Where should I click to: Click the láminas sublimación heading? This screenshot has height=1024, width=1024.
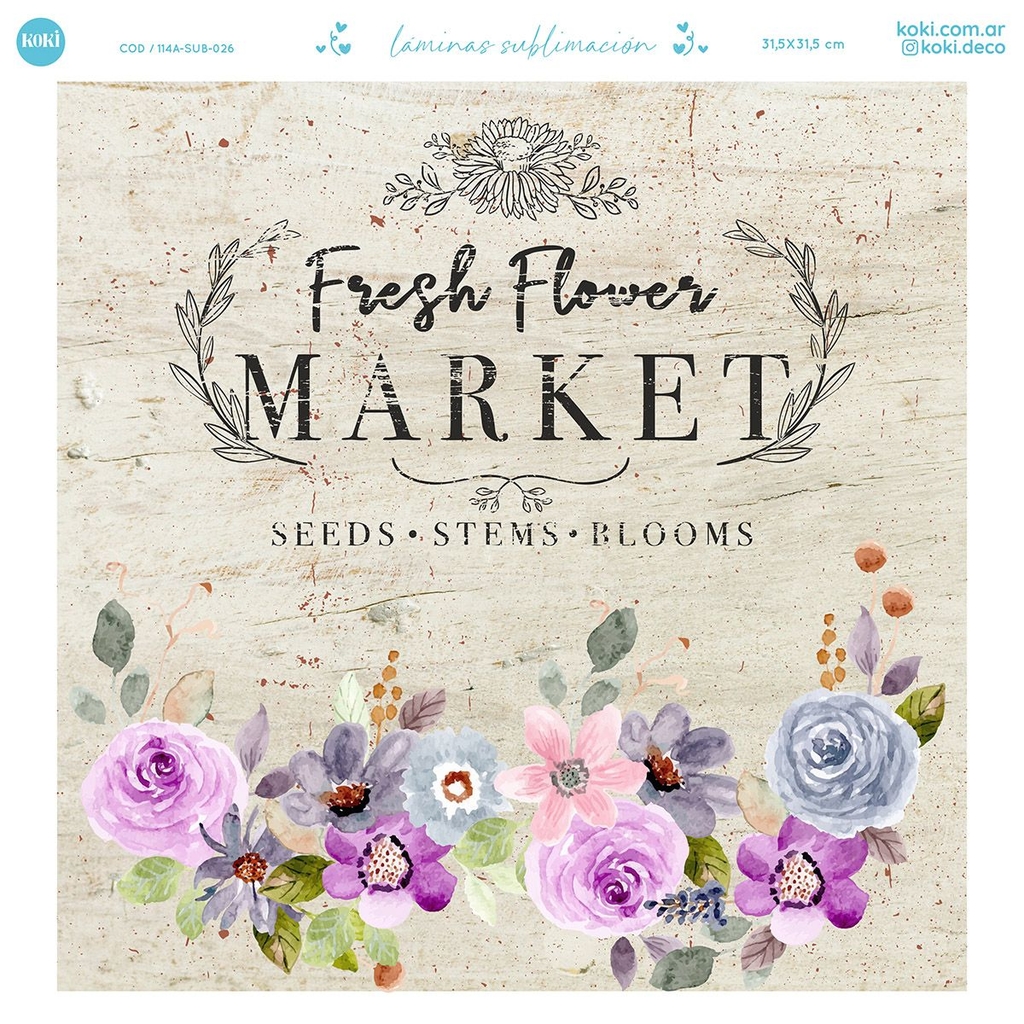(x=522, y=42)
